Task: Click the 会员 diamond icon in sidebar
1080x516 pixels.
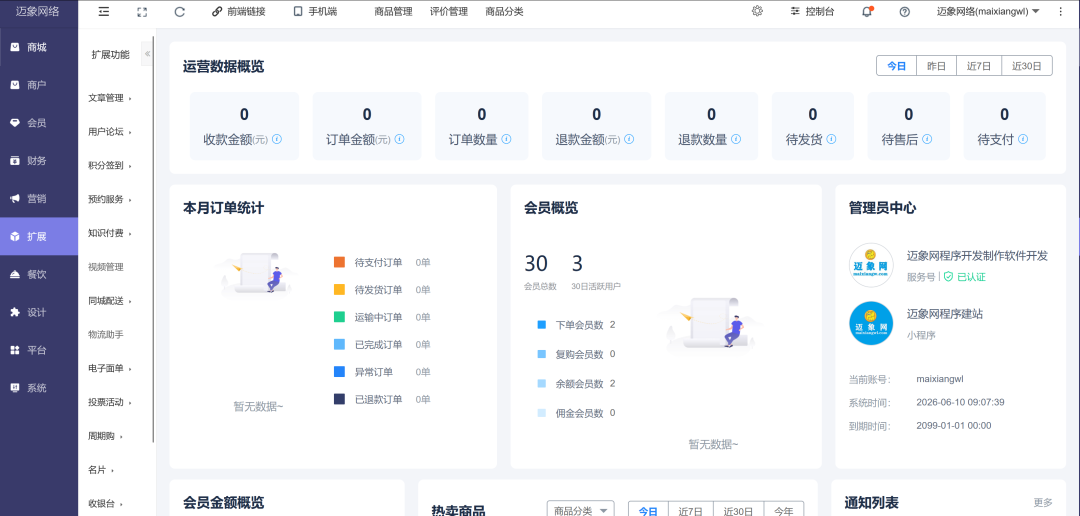Action: [x=14, y=123]
